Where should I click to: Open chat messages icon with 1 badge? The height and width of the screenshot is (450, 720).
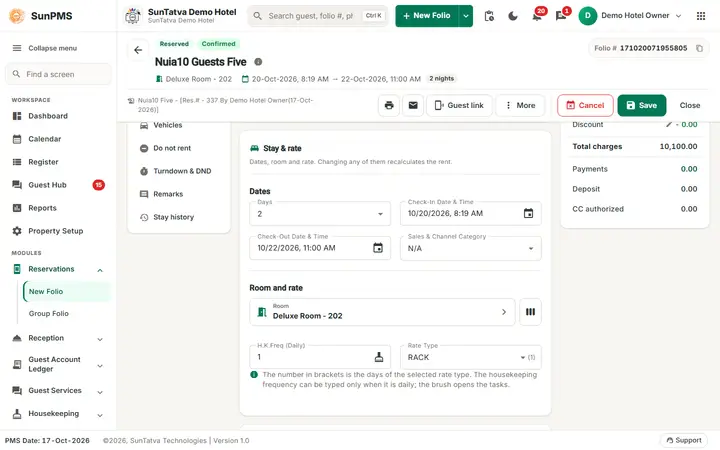click(561, 15)
